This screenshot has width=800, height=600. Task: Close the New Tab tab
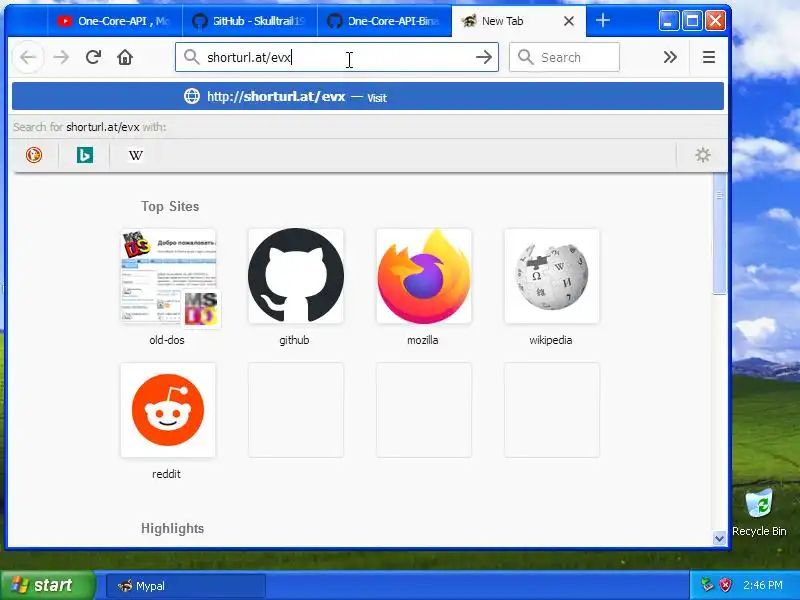coord(569,21)
